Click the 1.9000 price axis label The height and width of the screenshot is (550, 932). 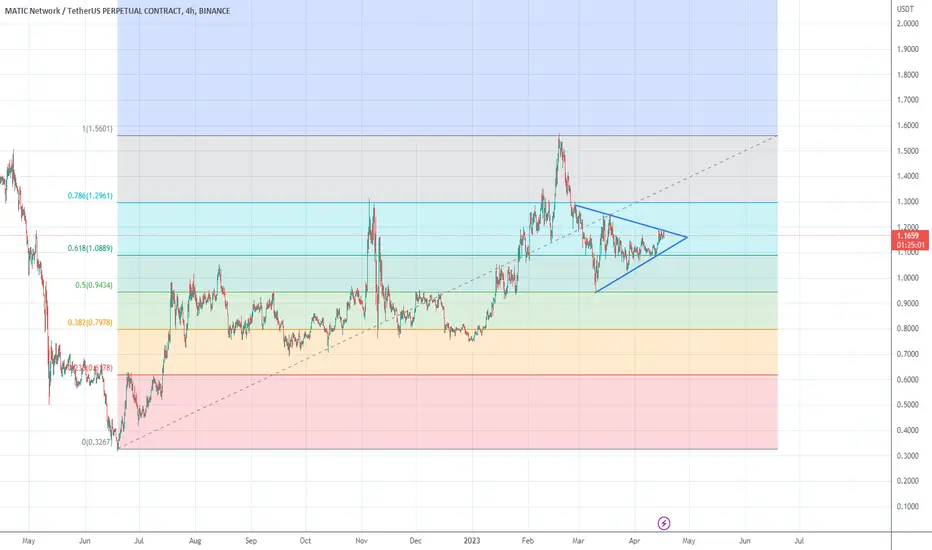tap(908, 49)
